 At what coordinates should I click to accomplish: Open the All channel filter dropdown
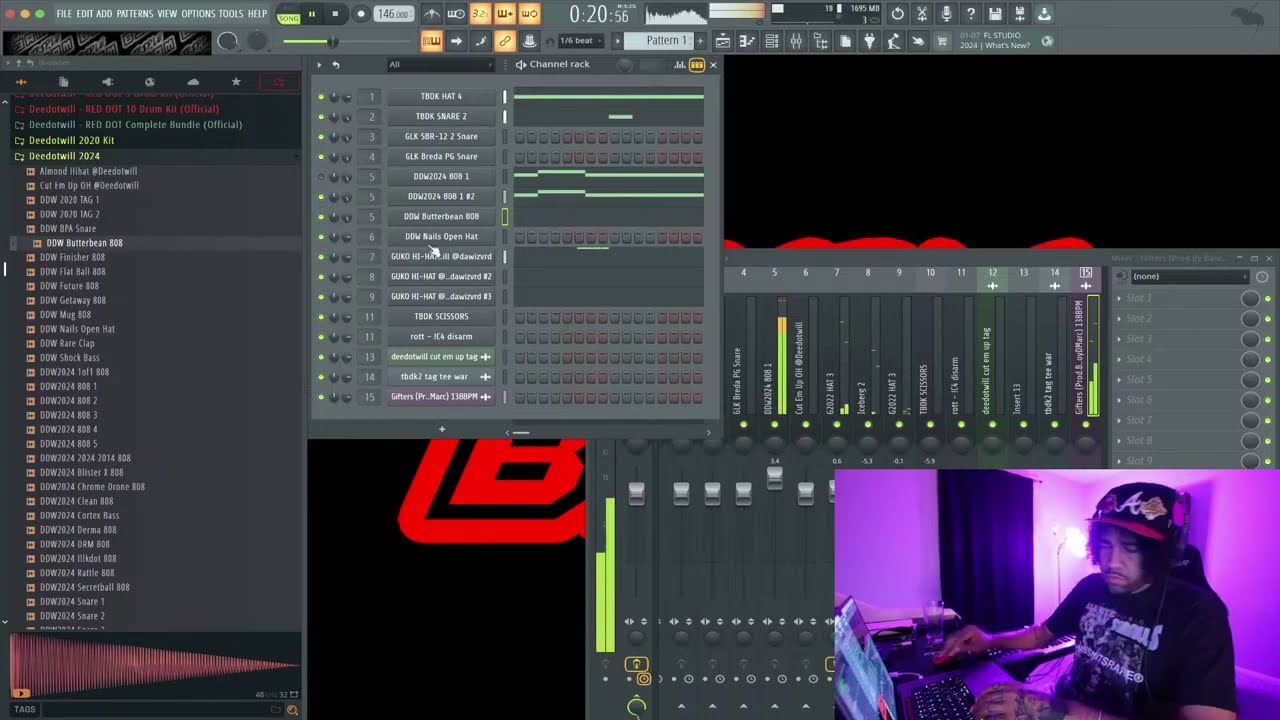(440, 65)
